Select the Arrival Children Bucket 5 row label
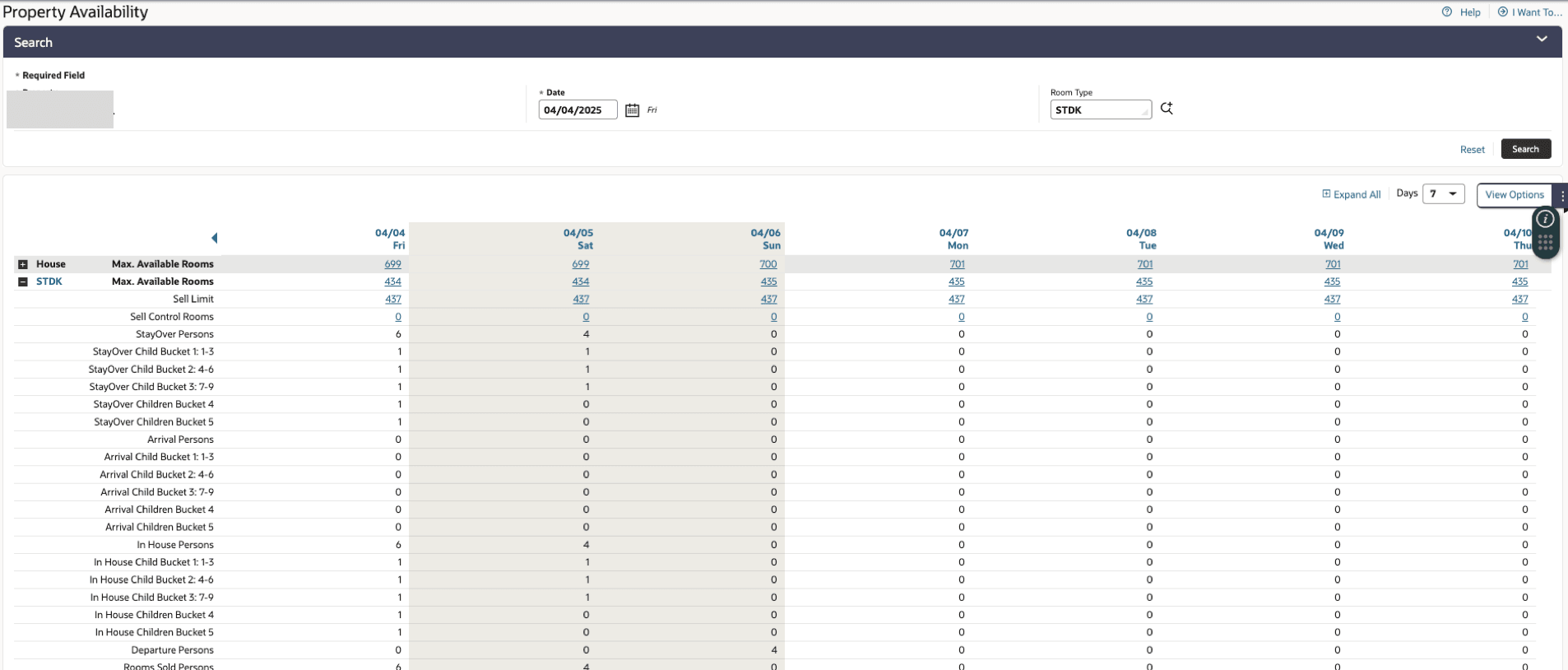1568x670 pixels. pyautogui.click(x=160, y=528)
